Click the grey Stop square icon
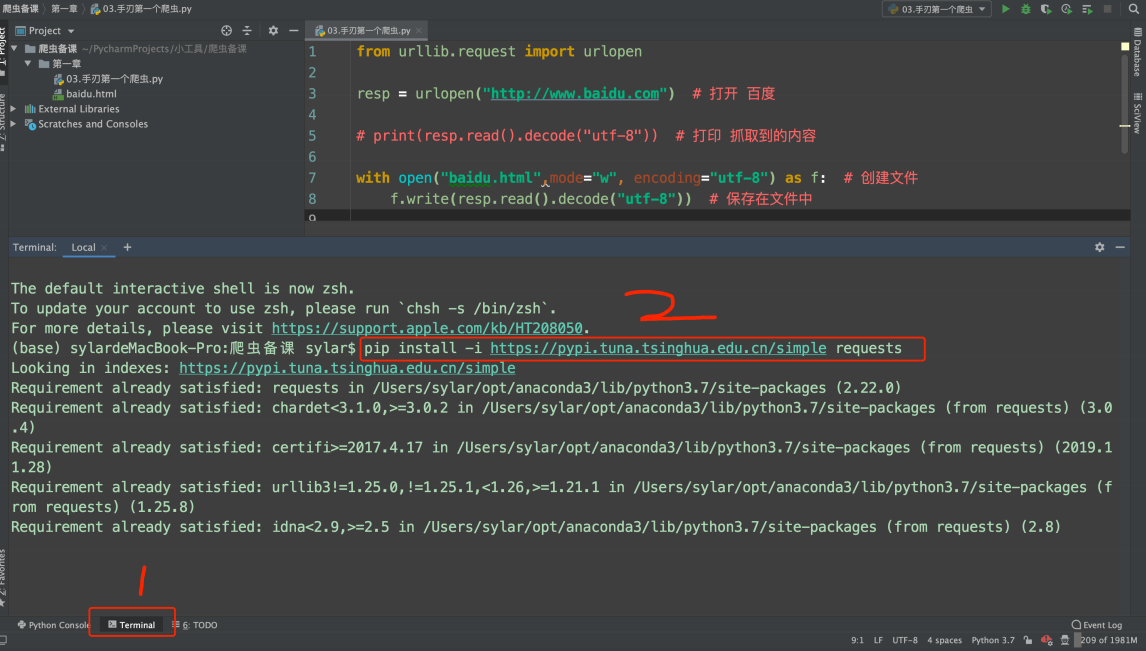The width and height of the screenshot is (1146, 651). tap(1107, 9)
